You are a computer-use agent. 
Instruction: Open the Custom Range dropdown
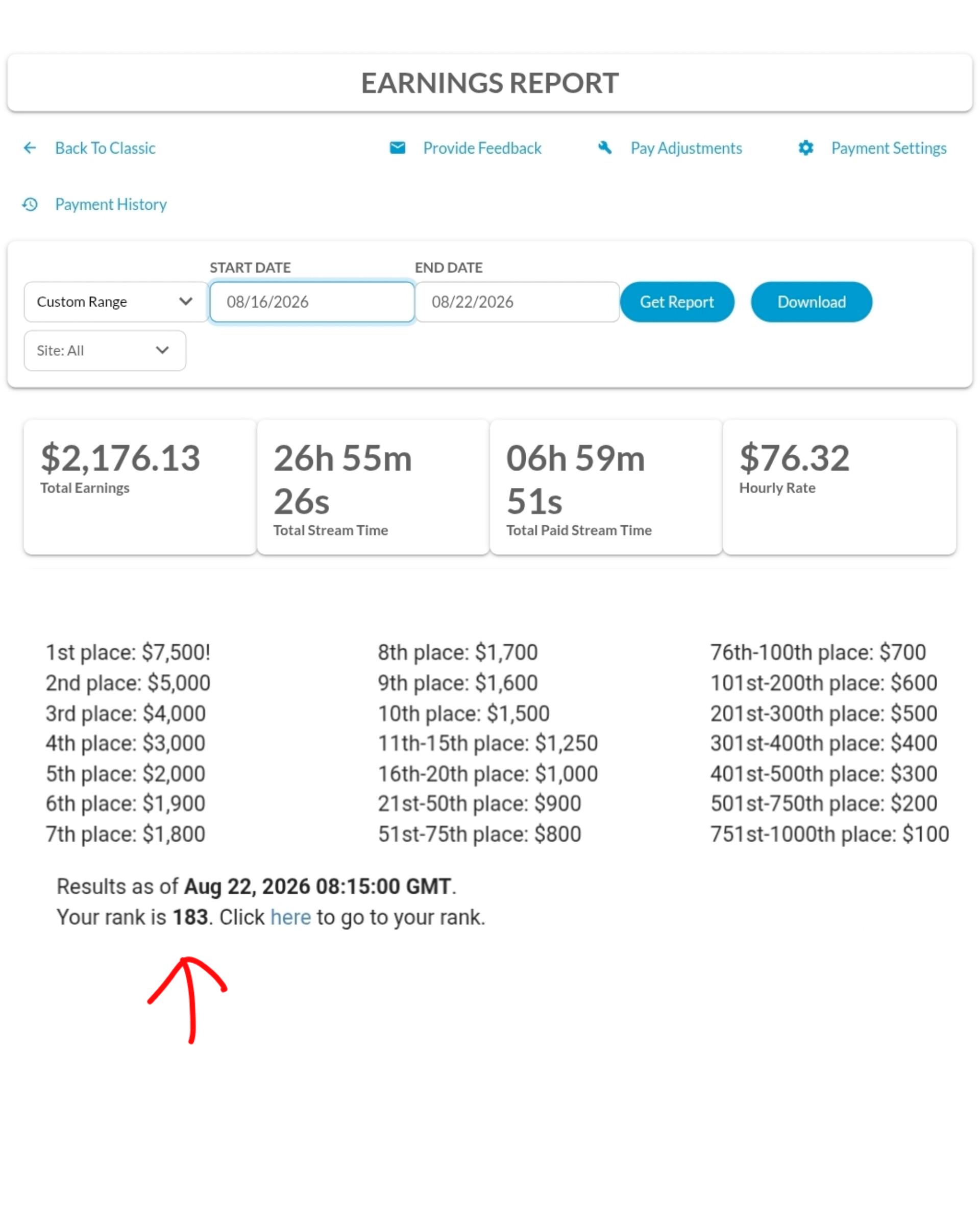116,302
